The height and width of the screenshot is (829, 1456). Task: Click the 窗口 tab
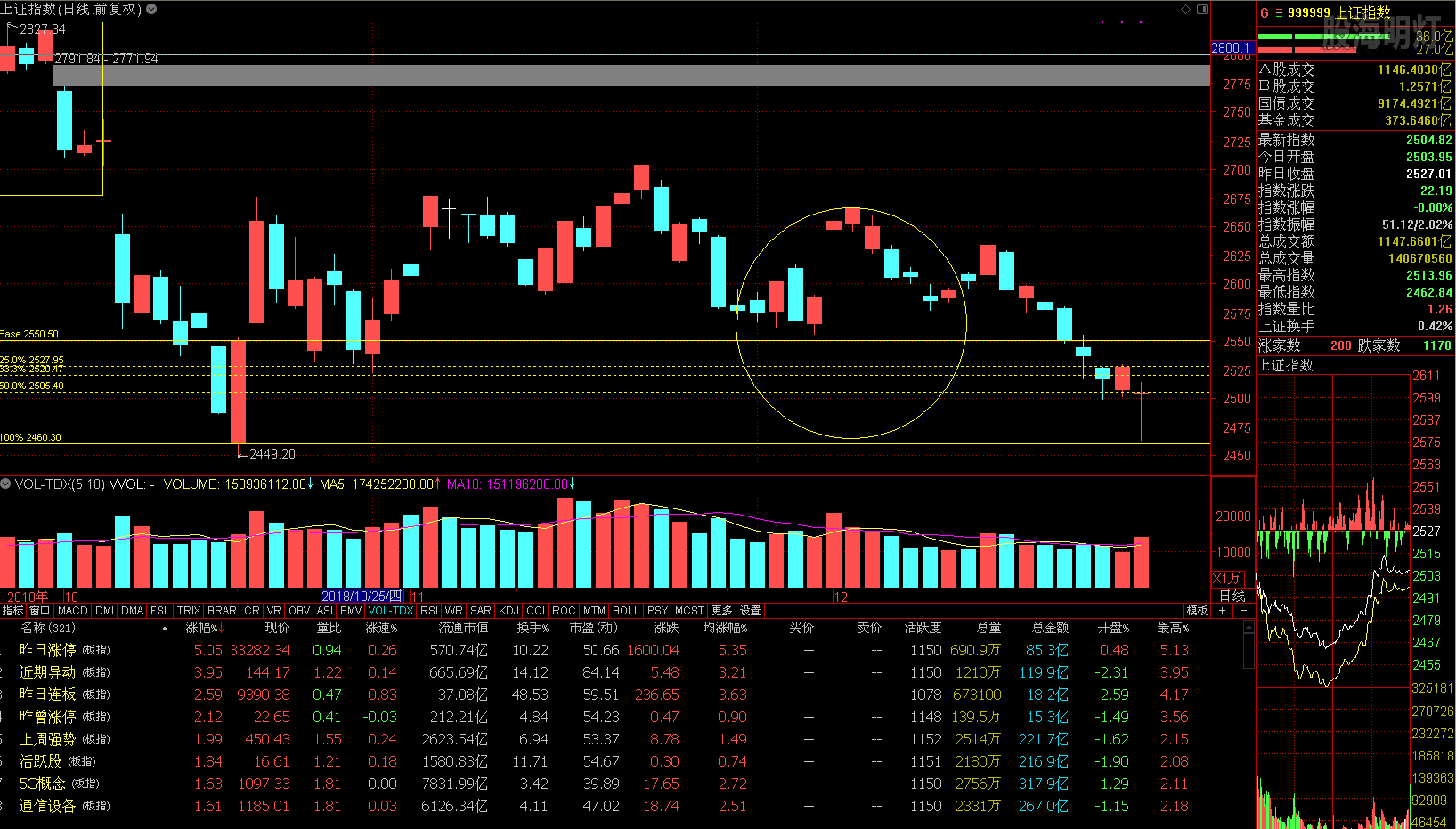coord(40,611)
